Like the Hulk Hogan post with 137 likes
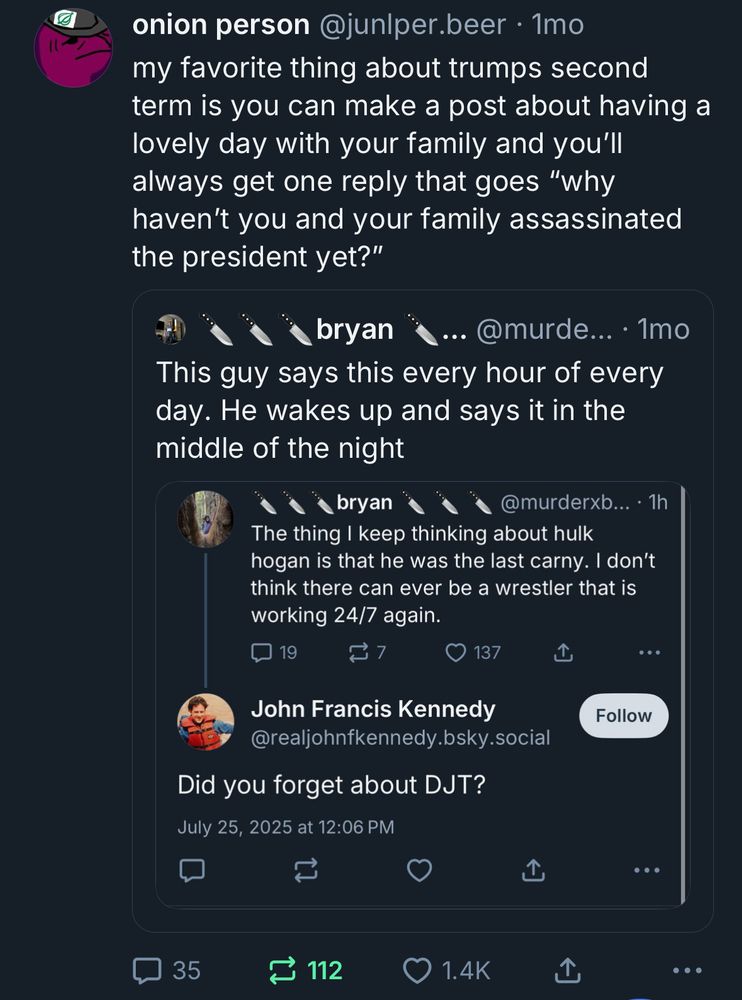This screenshot has width=742, height=1000. pos(457,652)
